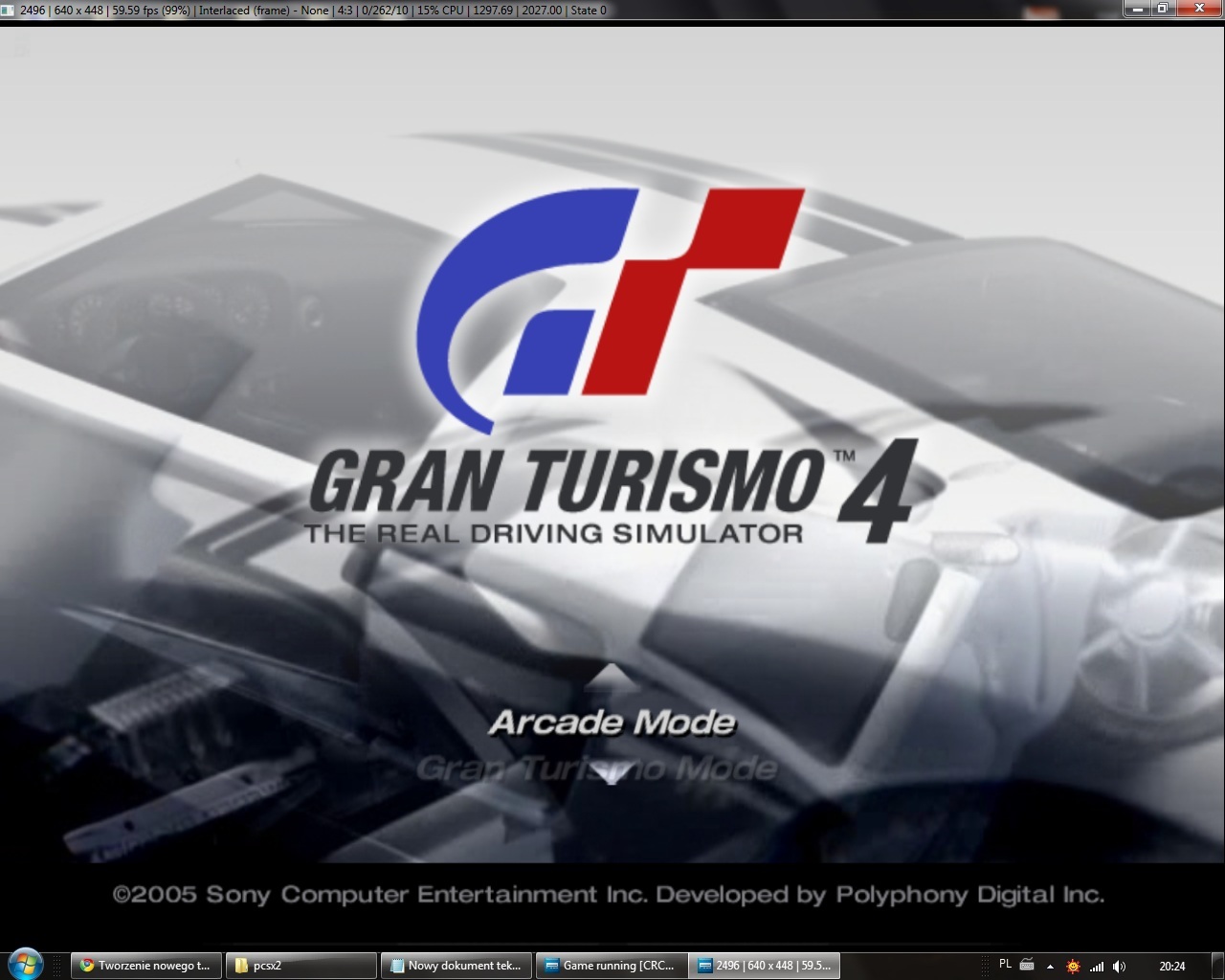Click the up arrow above Arcade Mode
1225x980 pixels.
pos(612,676)
